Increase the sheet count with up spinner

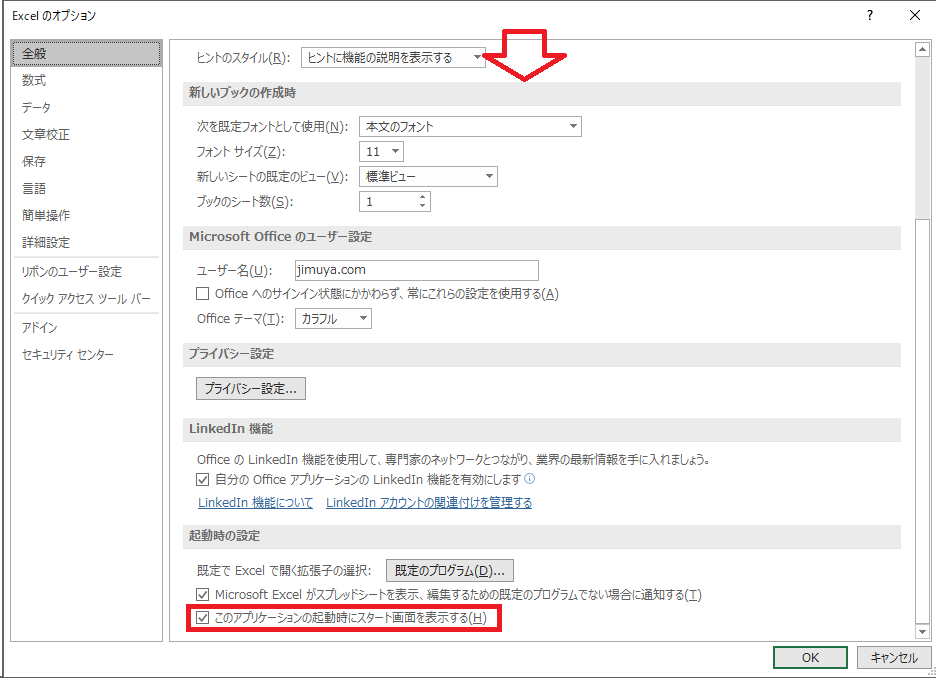click(423, 197)
